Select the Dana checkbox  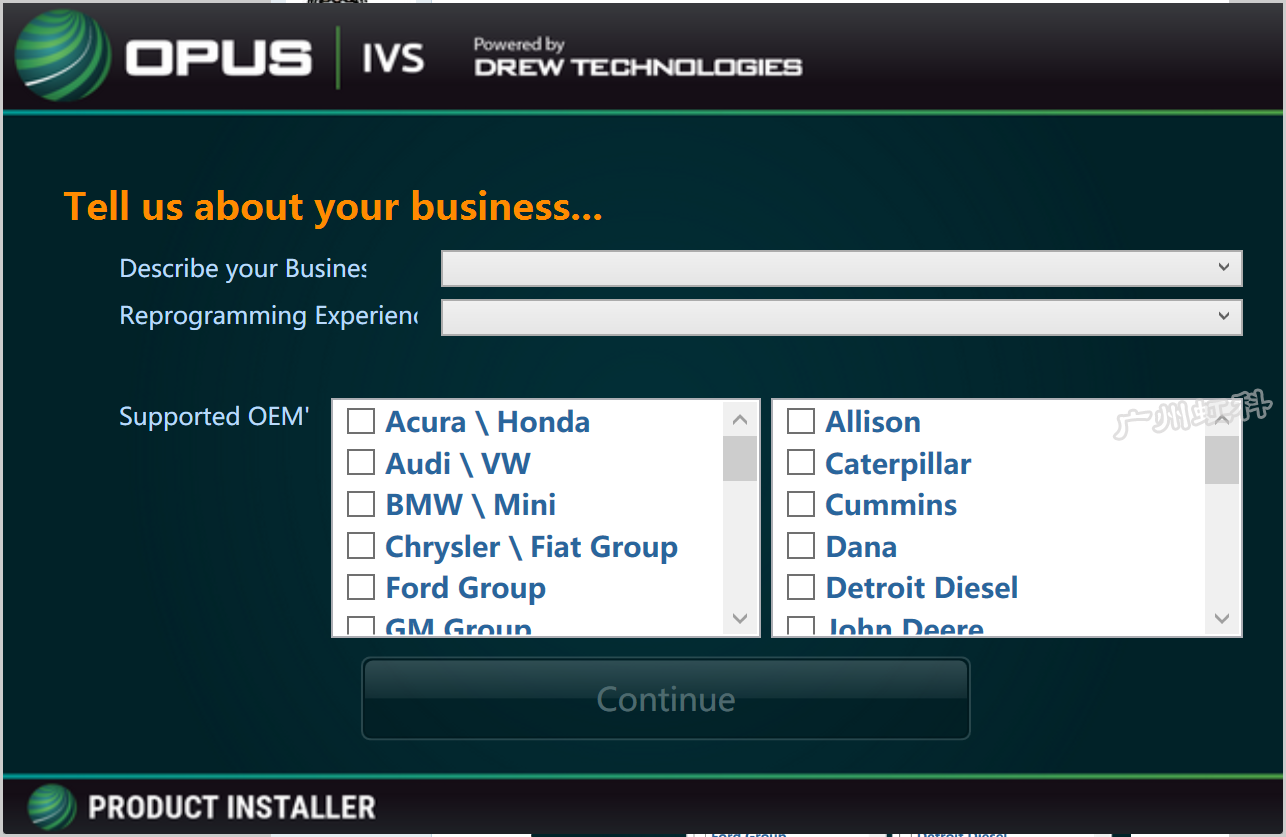click(801, 546)
